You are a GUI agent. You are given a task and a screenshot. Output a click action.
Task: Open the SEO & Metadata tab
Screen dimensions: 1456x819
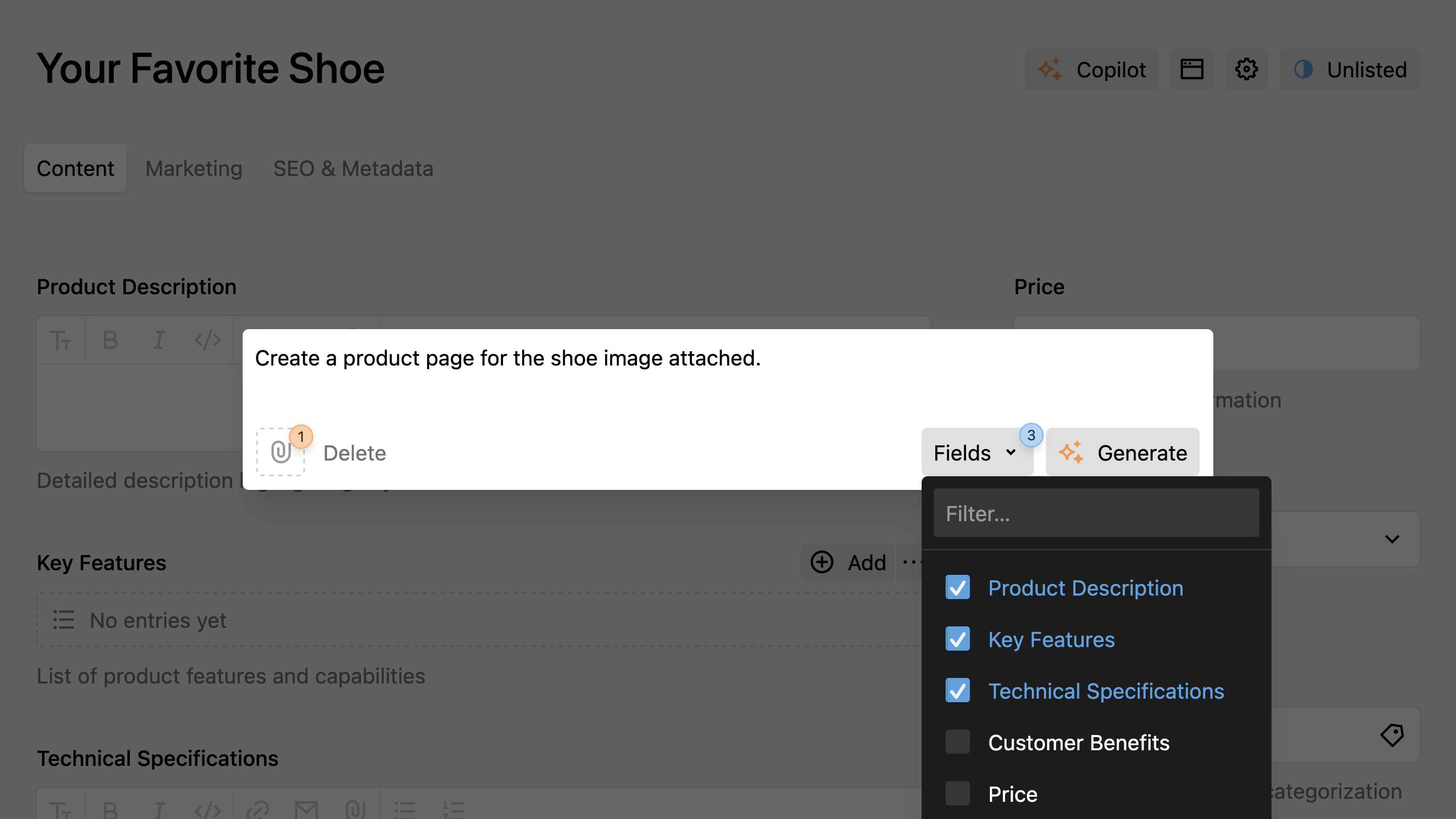point(353,168)
